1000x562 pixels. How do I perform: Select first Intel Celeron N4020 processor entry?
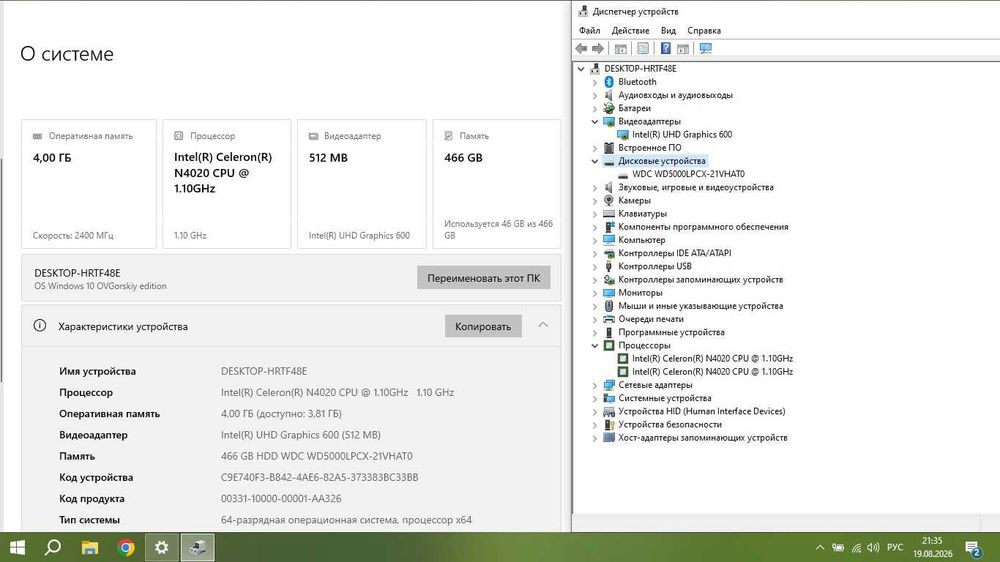[712, 359]
